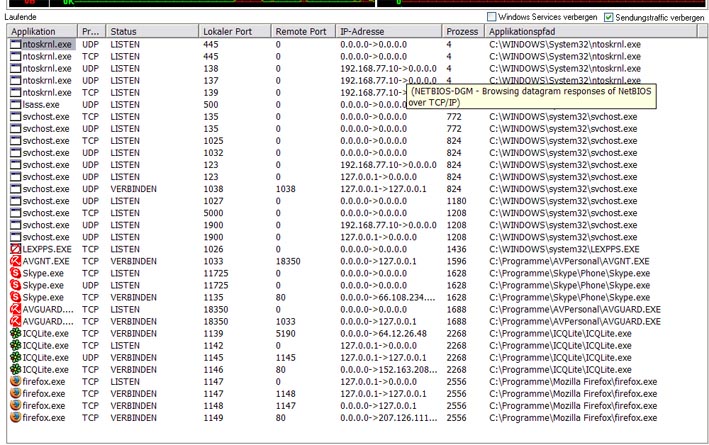Click IP address 0.0.0.0->152.163.208...
The width and height of the screenshot is (709, 445).
pos(389,369)
